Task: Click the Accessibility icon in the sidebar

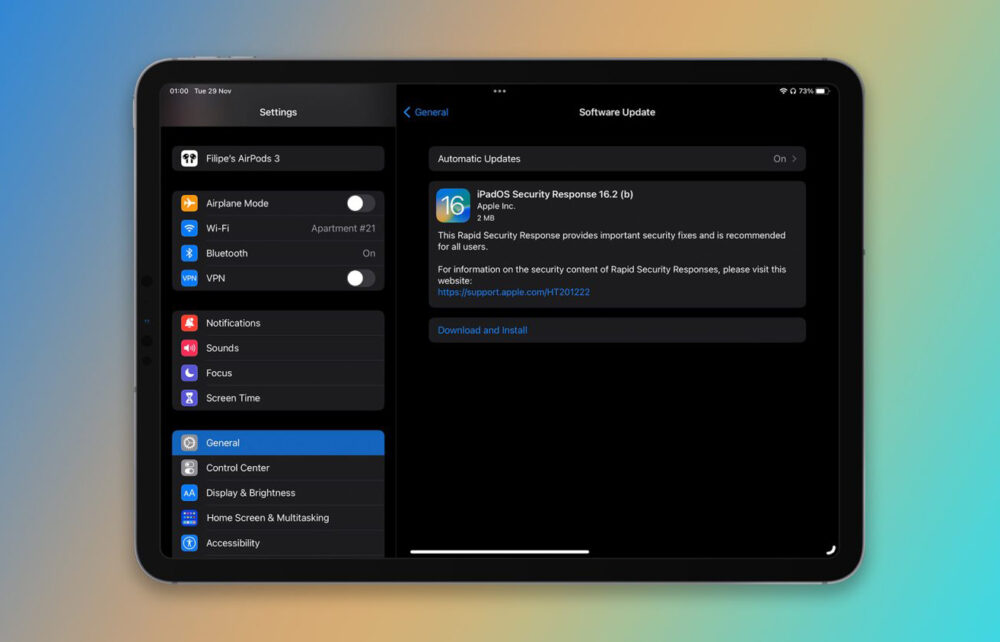Action: [188, 543]
